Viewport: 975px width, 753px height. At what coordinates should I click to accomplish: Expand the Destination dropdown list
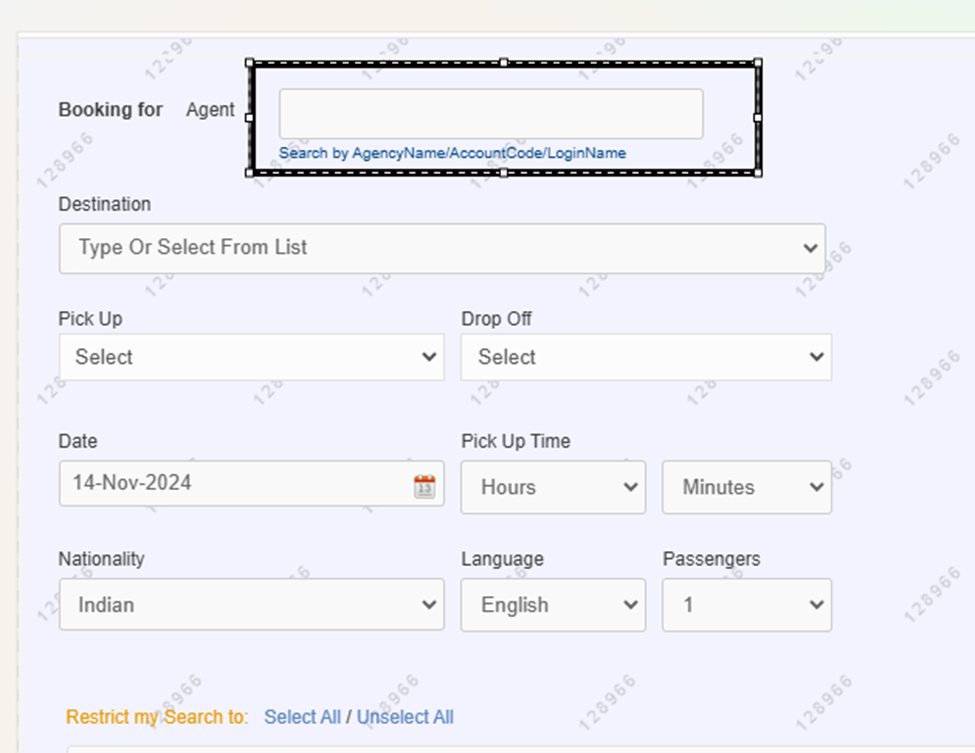coord(441,248)
